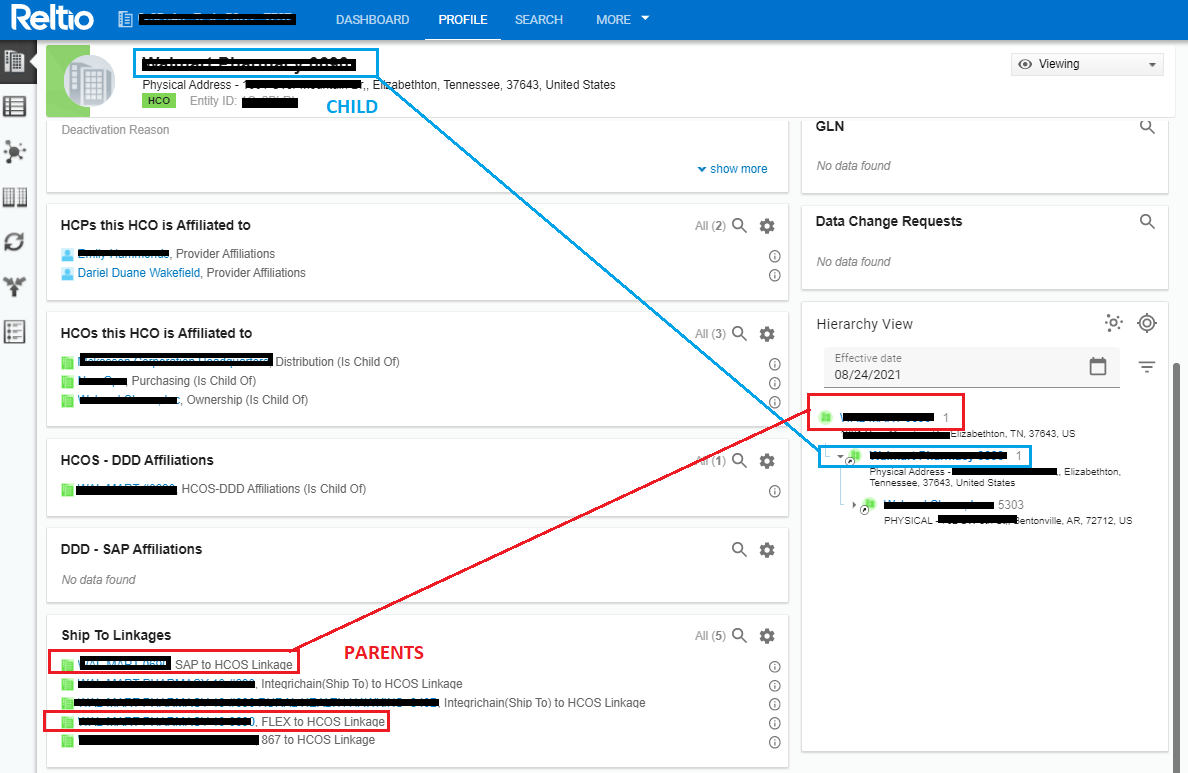The image size is (1188, 773).
Task: Open Emily HCP Provider Affiliations link
Action: (123, 254)
